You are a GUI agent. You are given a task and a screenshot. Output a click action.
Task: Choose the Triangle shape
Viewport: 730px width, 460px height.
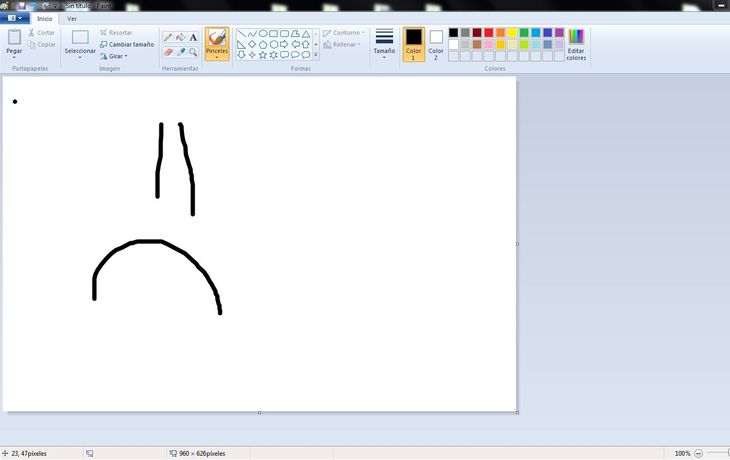(x=306, y=34)
